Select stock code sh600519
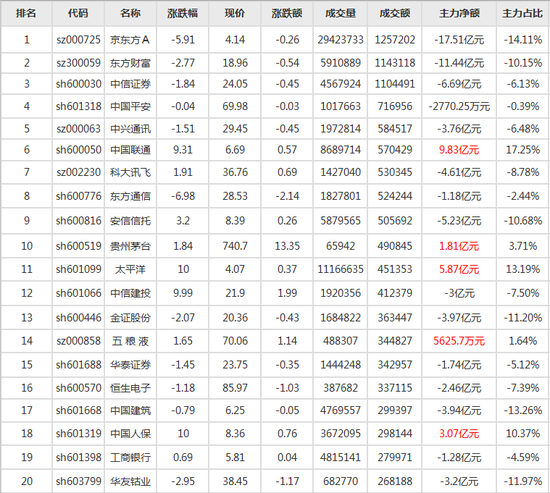Image resolution: width=550 pixels, height=493 pixels. tap(78, 246)
